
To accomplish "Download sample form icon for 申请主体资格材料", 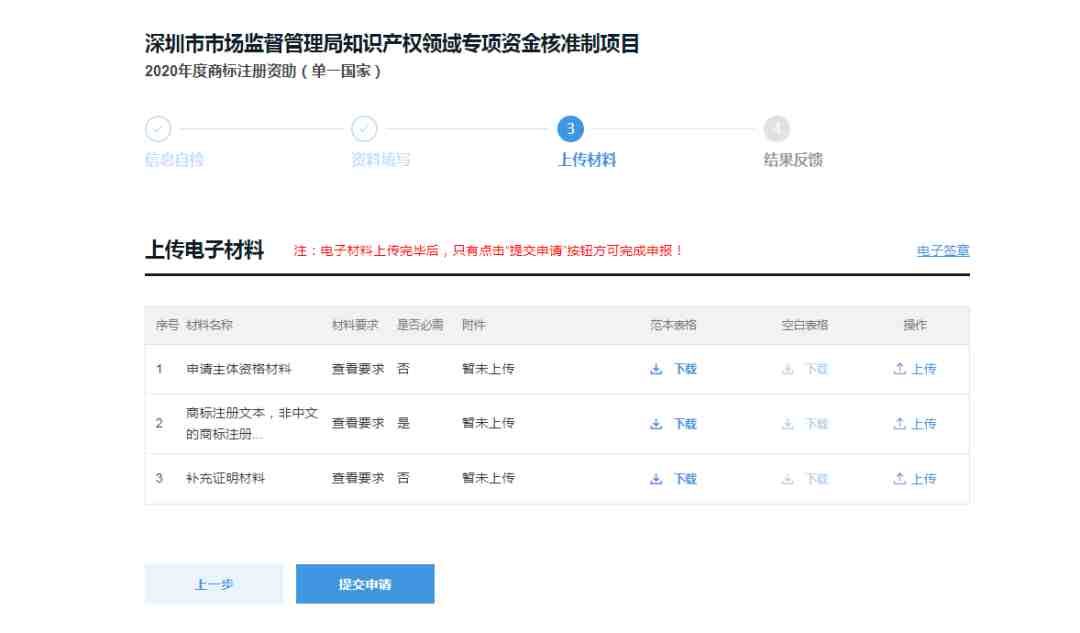I will (x=656, y=369).
